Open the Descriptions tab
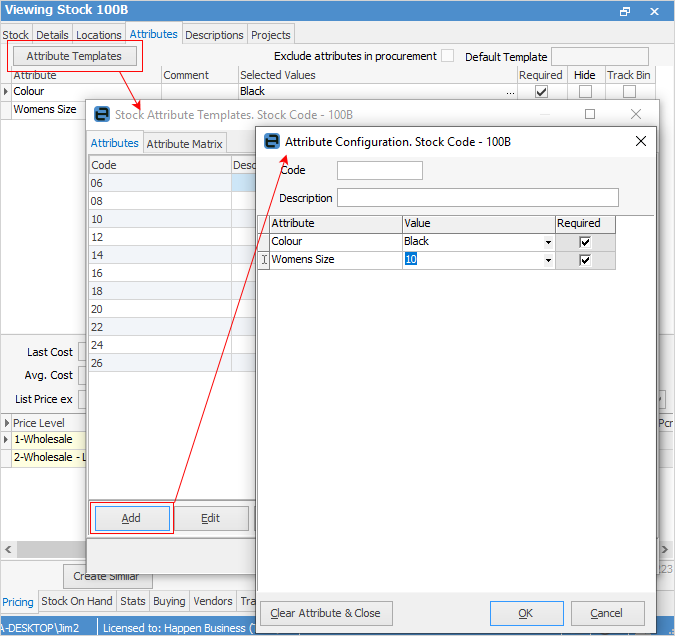The image size is (675, 636). pyautogui.click(x=214, y=35)
